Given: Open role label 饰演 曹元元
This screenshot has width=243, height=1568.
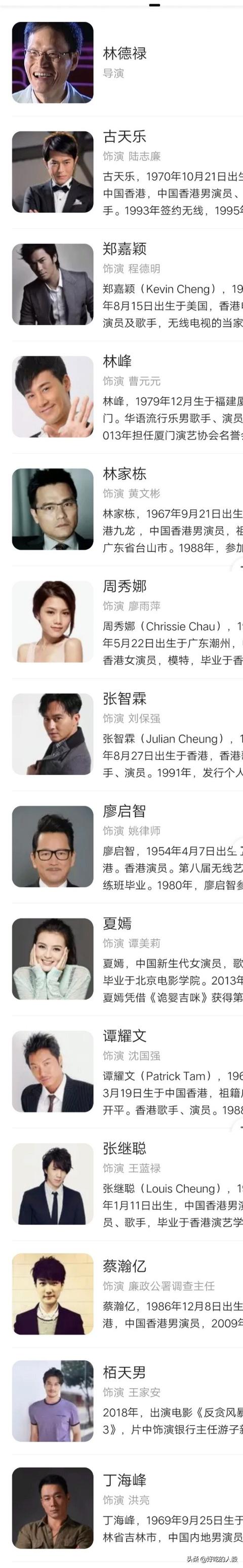Looking at the screenshot, I should (132, 381).
